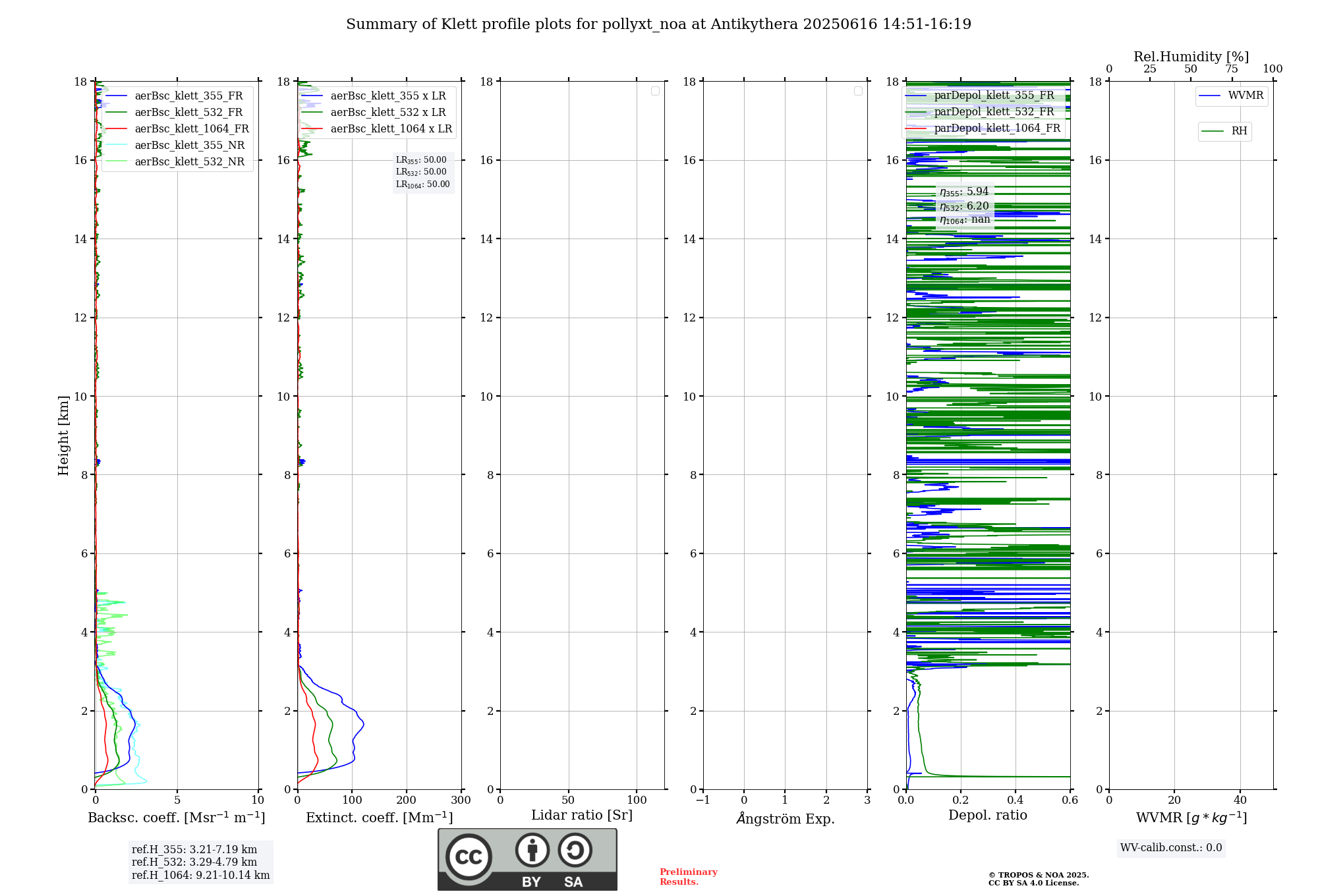
Task: Click the CC BY SA 4.0 License text line
Action: tap(1033, 883)
